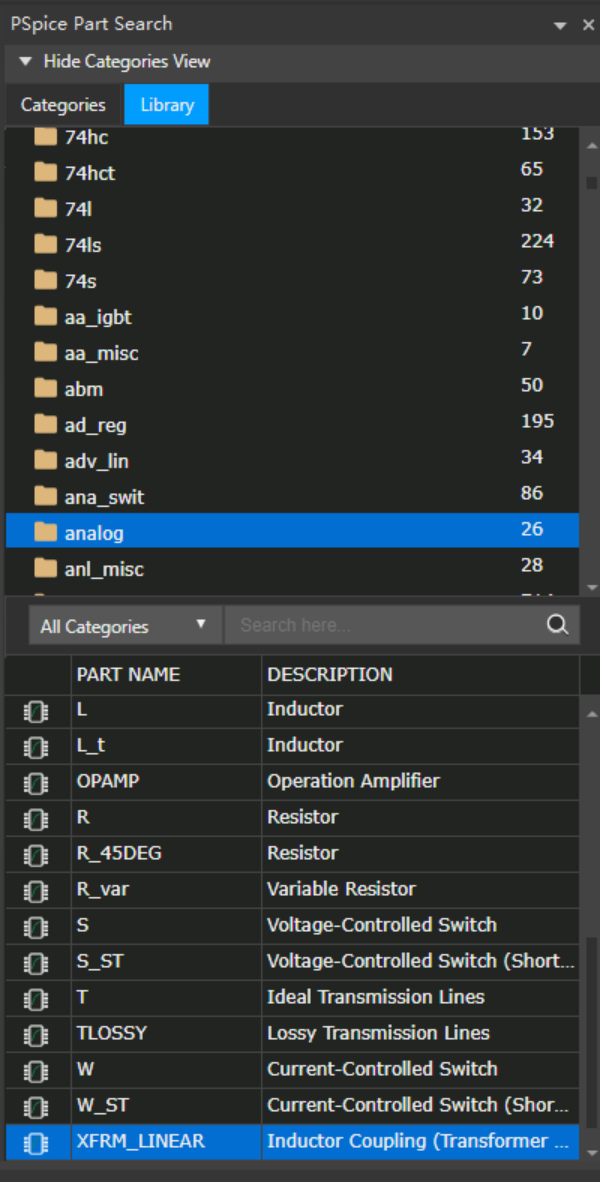Click the abm library folder icon

pos(46,388)
